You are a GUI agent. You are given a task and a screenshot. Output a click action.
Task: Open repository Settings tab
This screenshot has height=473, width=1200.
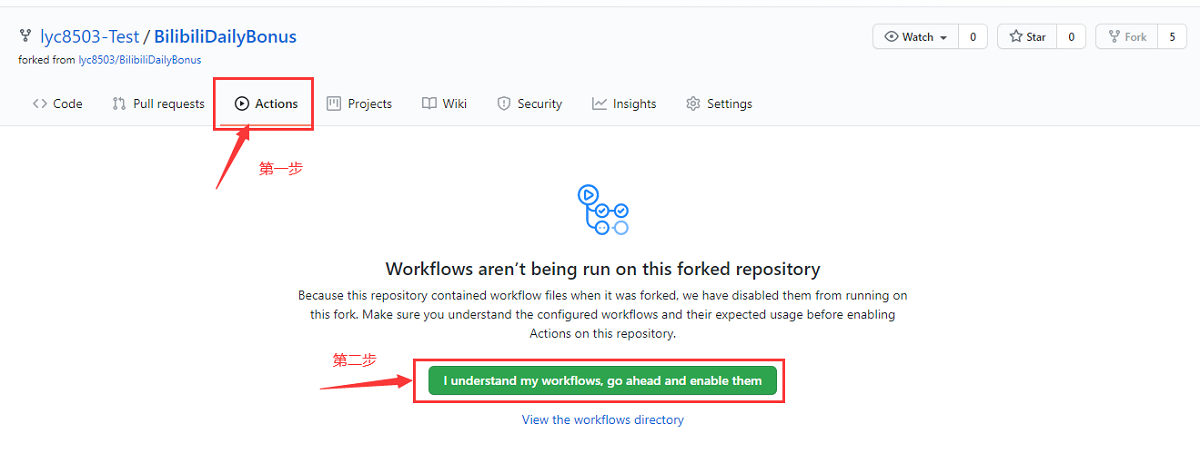click(719, 104)
